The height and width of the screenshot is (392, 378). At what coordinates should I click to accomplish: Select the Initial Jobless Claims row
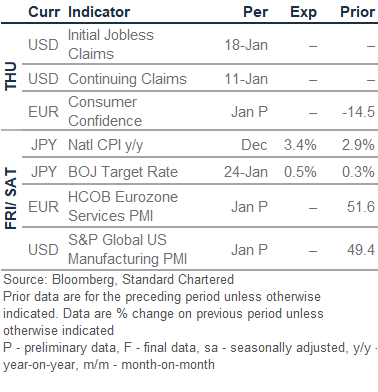[200, 44]
